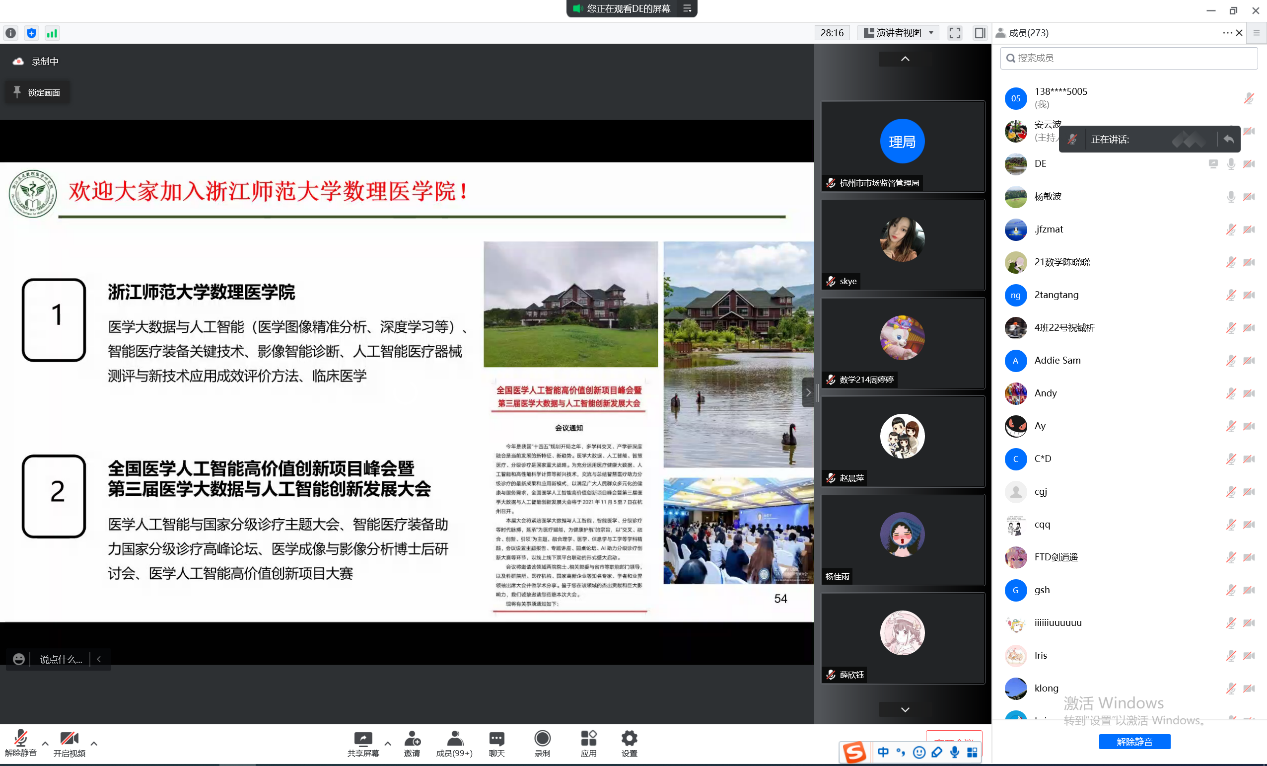This screenshot has height=766, width=1267.
Task: Toggle microphone icon for member gsh
Action: pos(1231,590)
